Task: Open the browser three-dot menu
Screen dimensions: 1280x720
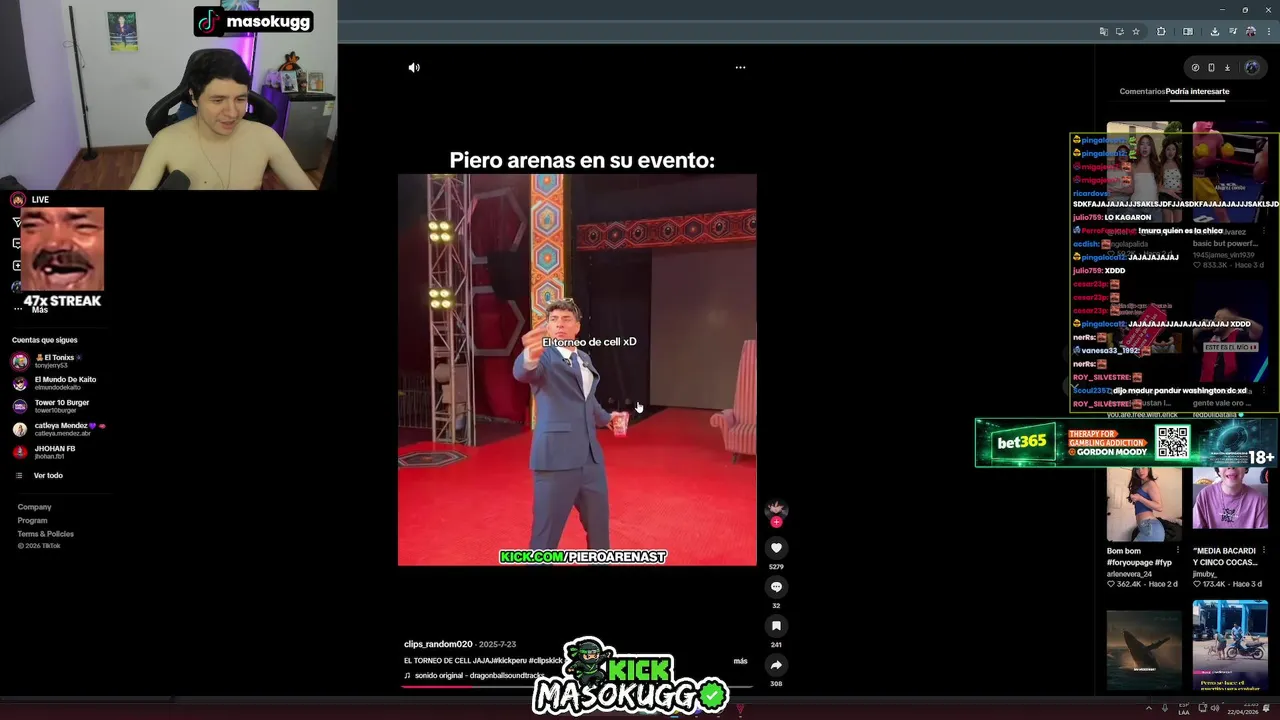Action: point(1268,31)
